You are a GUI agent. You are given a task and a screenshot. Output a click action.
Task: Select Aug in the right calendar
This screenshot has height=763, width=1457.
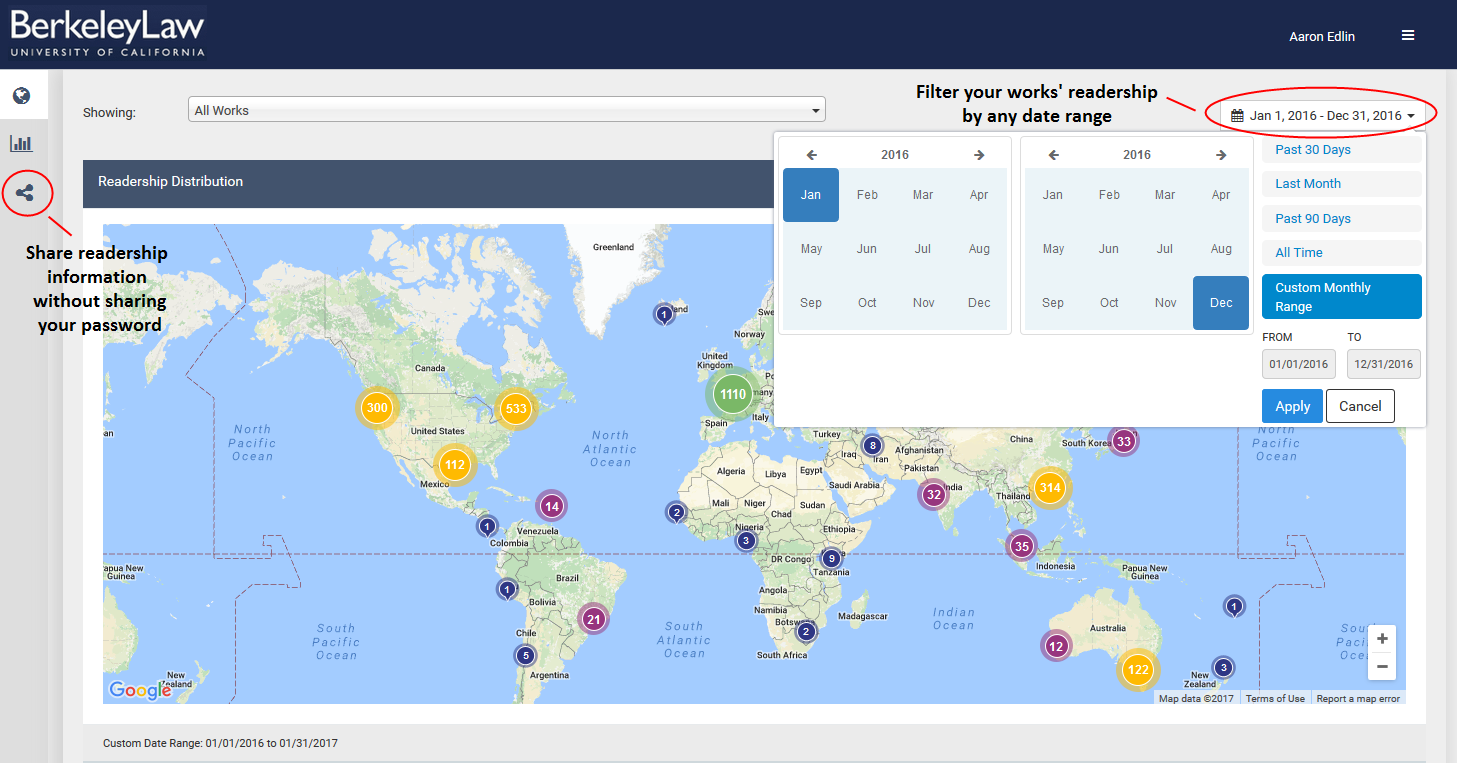1221,249
